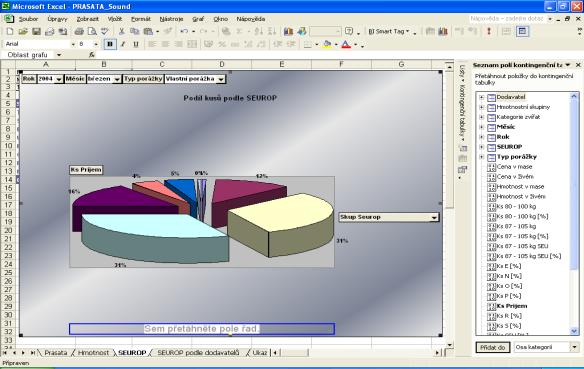
Task: Open the font color picker
Action: pyautogui.click(x=356, y=45)
